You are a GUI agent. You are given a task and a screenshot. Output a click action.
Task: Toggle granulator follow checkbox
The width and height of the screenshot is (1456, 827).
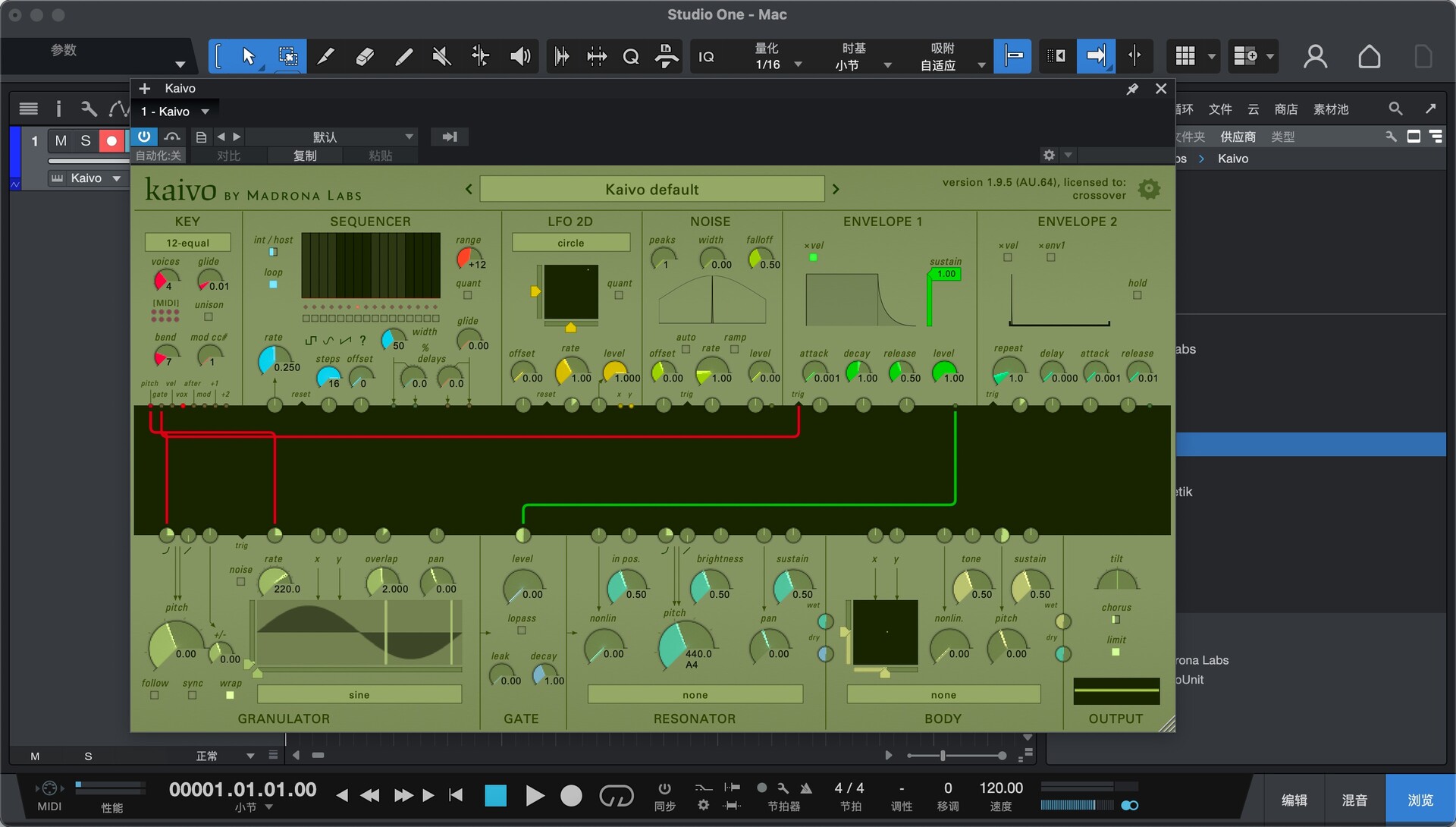tap(155, 695)
